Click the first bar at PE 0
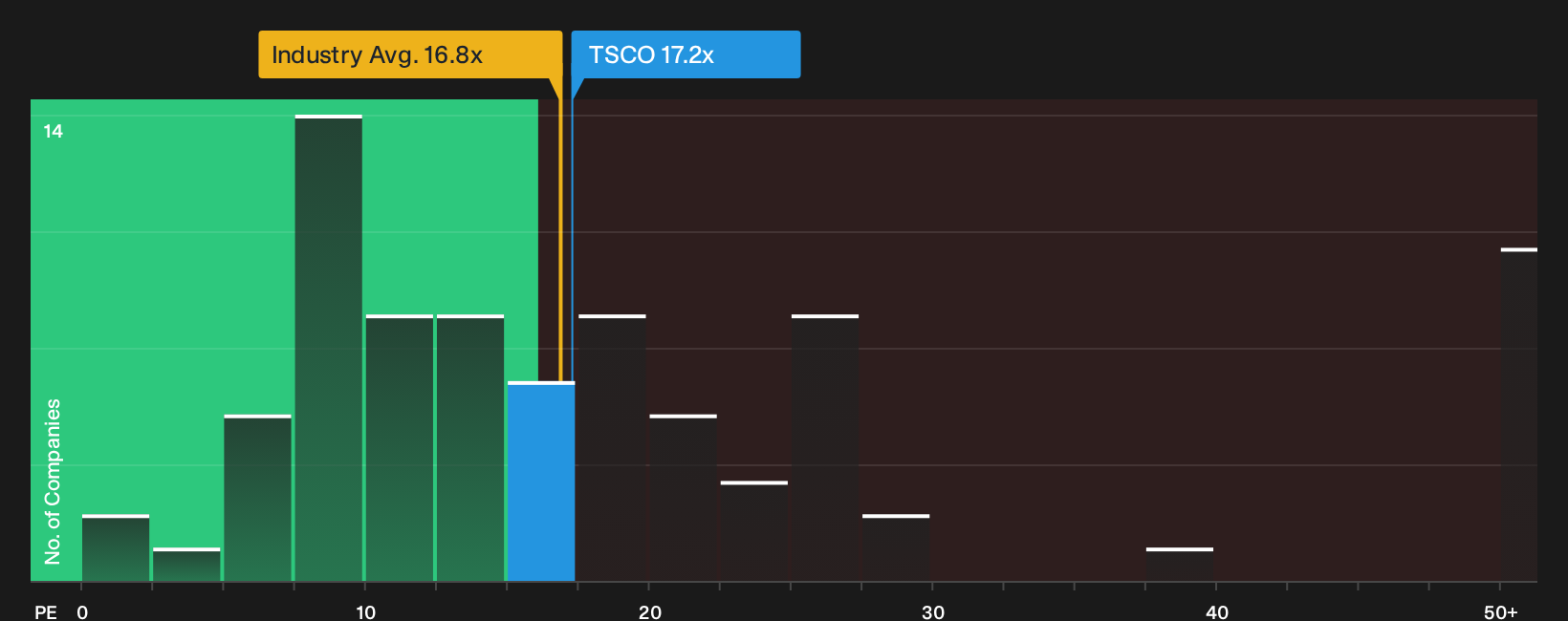 point(116,547)
